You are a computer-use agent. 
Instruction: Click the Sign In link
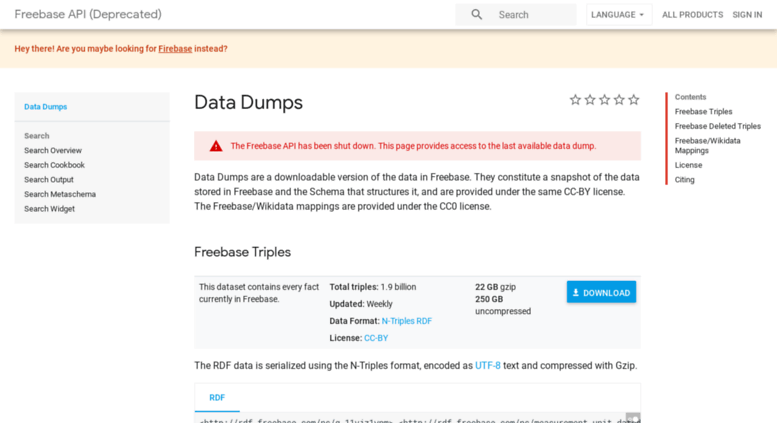tap(747, 15)
